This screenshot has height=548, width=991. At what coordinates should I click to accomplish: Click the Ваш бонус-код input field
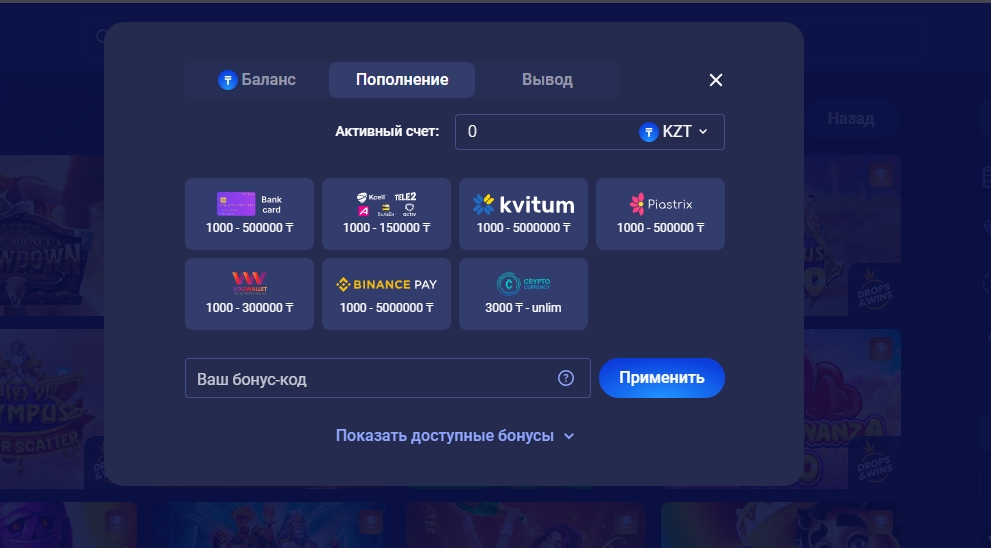point(370,378)
